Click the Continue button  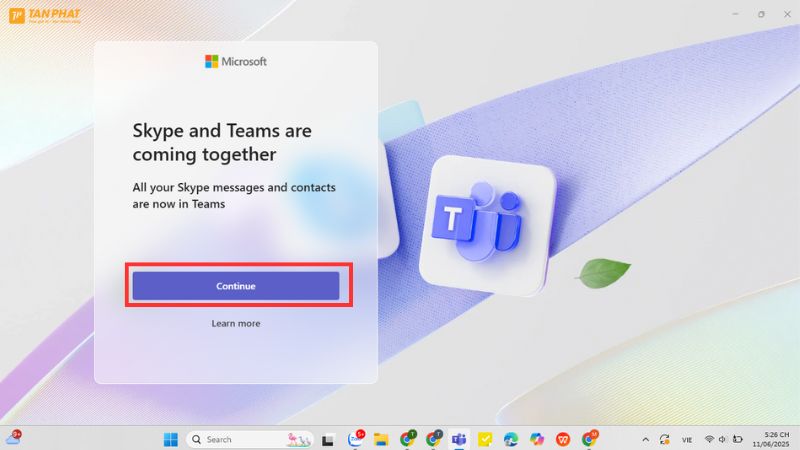[x=236, y=286]
